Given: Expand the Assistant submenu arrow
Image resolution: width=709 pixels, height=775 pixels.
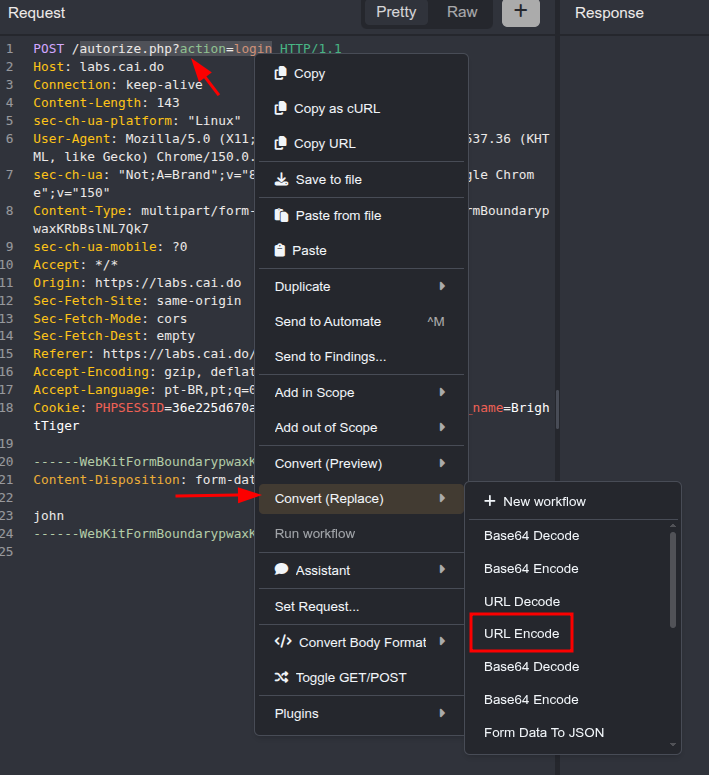Looking at the screenshot, I should (442, 569).
